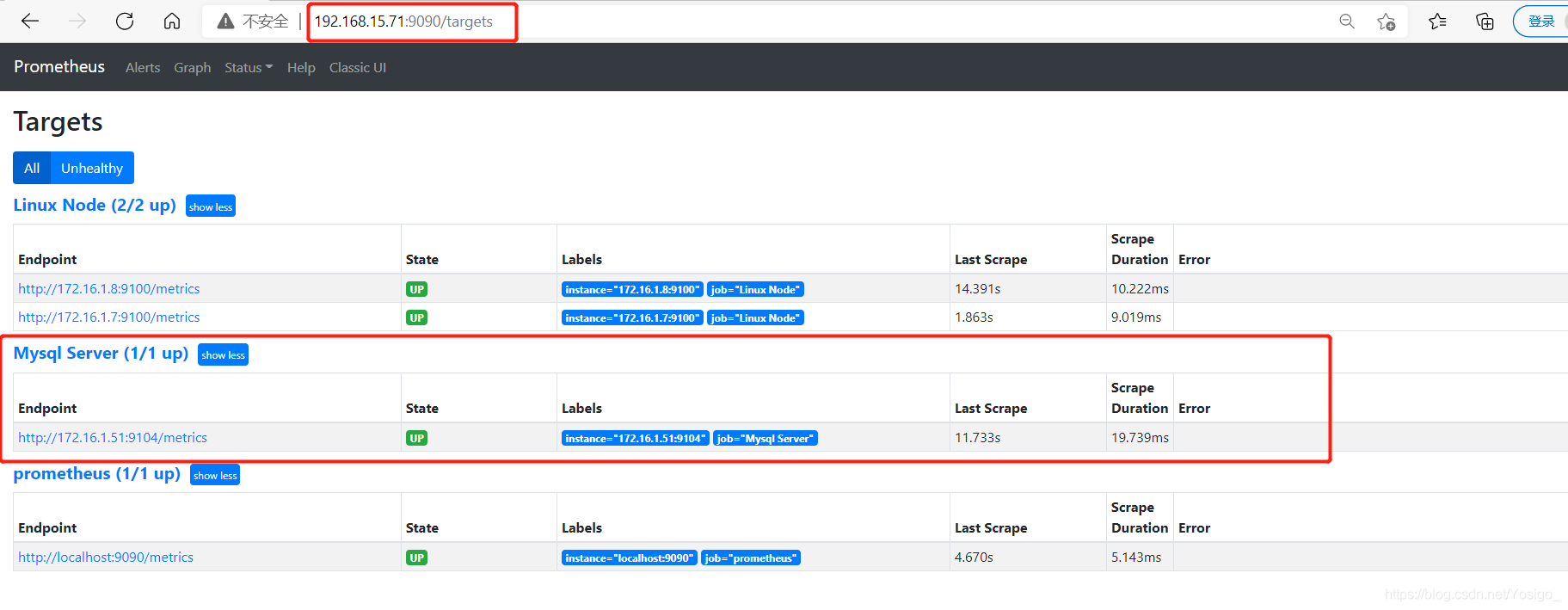This screenshot has width=1568, height=610.
Task: Click scrape duration 9.019ms
Action: 1136,317
